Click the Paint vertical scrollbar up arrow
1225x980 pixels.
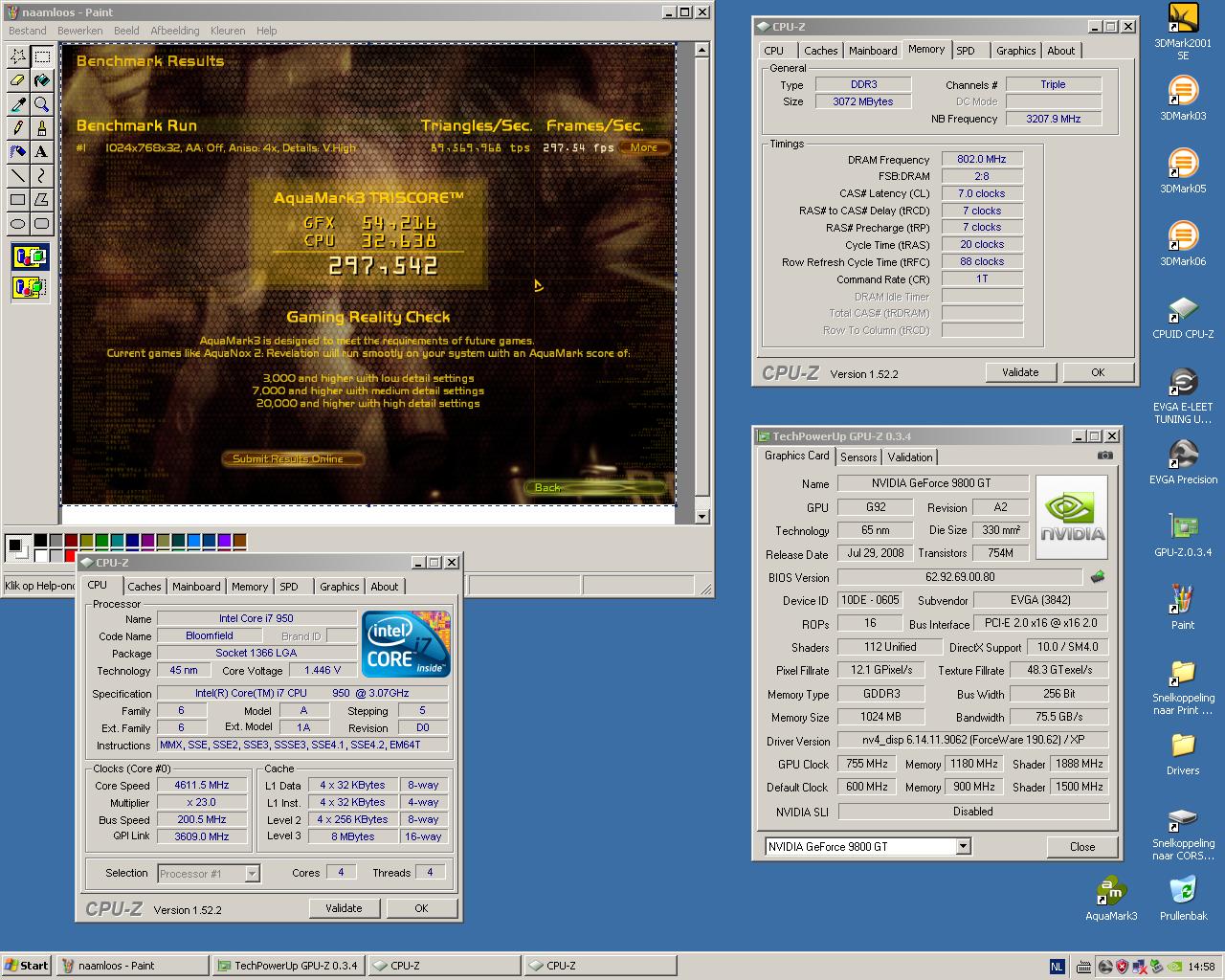pos(702,50)
